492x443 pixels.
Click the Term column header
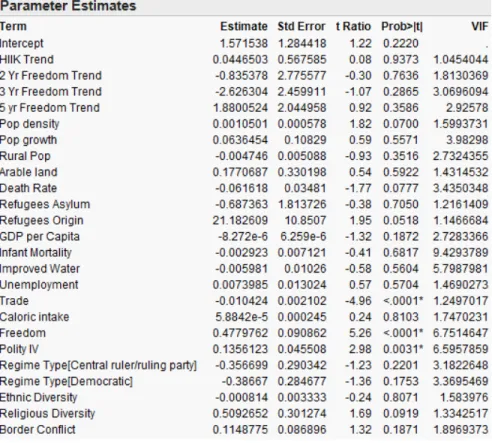13,26
